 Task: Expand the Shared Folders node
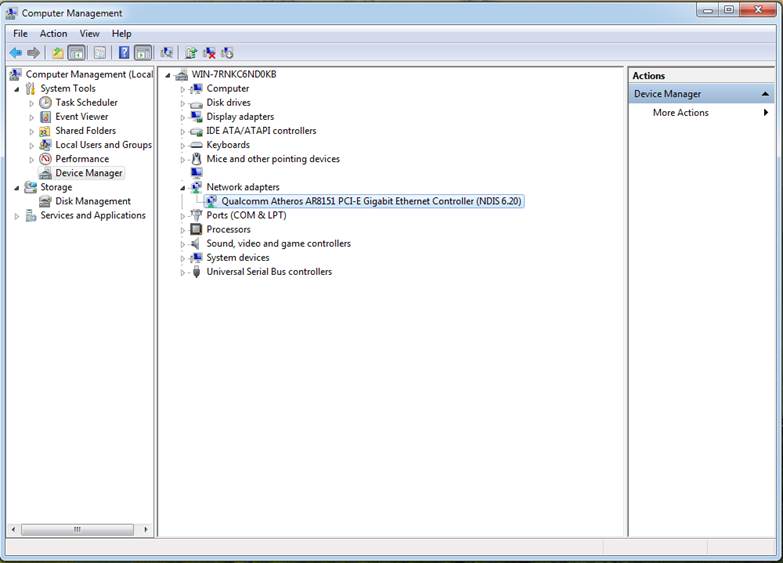point(31,131)
